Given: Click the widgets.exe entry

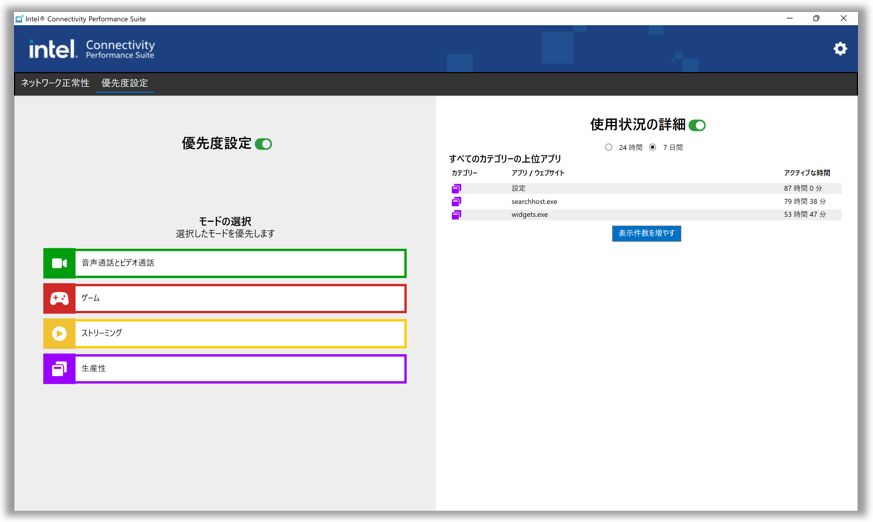Looking at the screenshot, I should pos(529,214).
